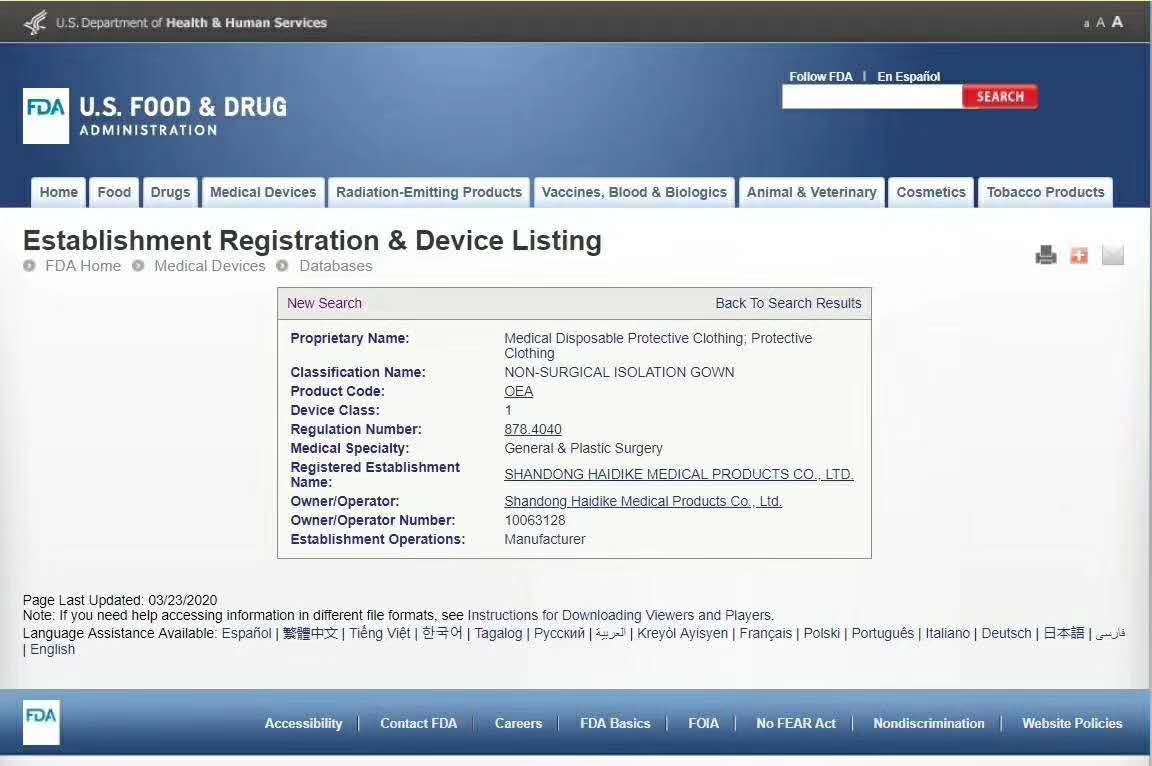The image size is (1152, 766).
Task: Select Tiếng Việt language assistance
Action: [380, 633]
